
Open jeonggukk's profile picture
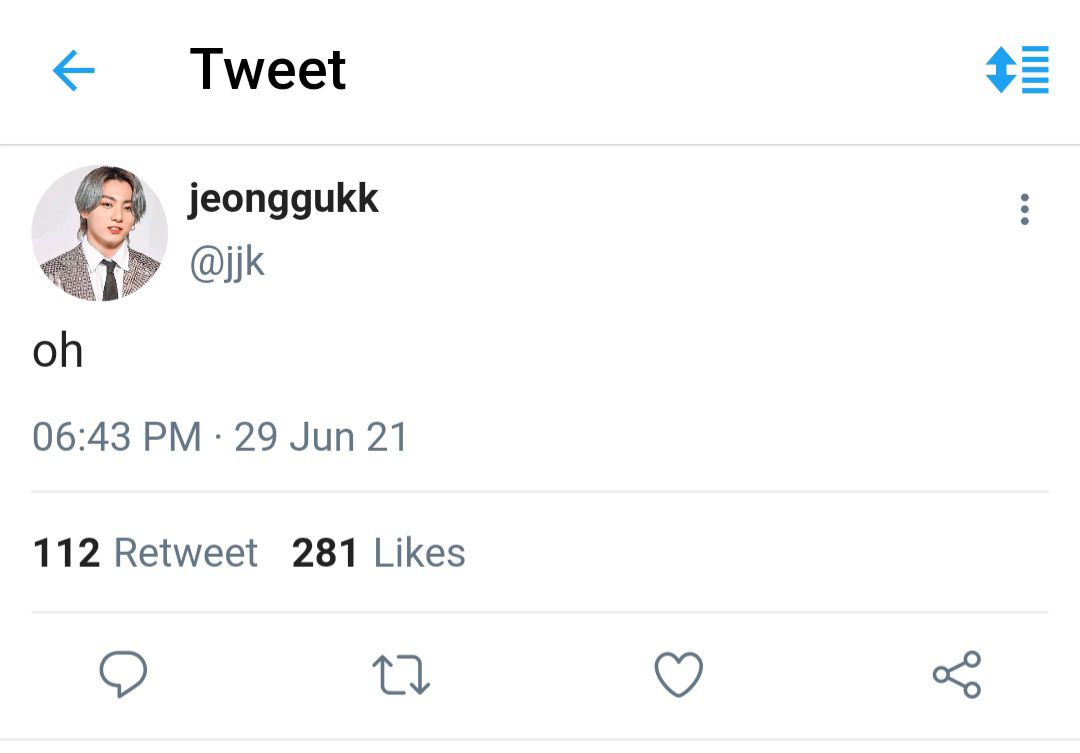pyautogui.click(x=100, y=234)
